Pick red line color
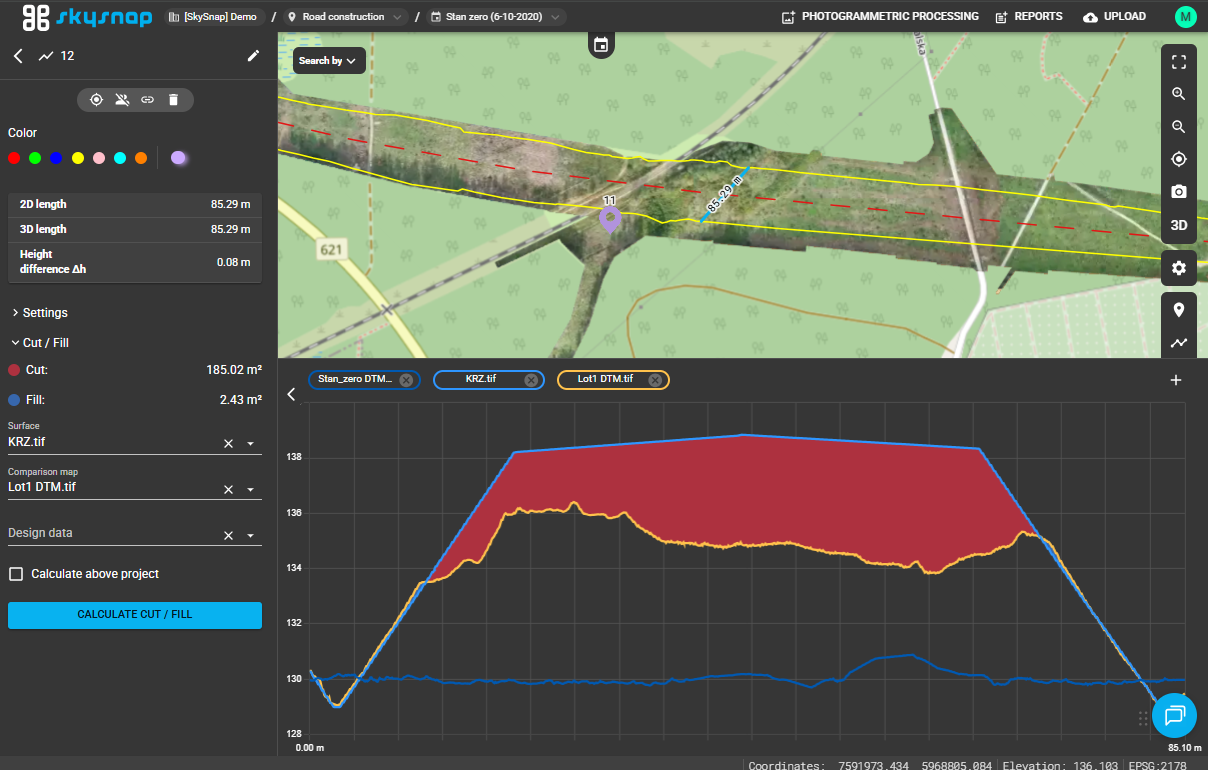Viewport: 1208px width, 770px height. tap(14, 158)
